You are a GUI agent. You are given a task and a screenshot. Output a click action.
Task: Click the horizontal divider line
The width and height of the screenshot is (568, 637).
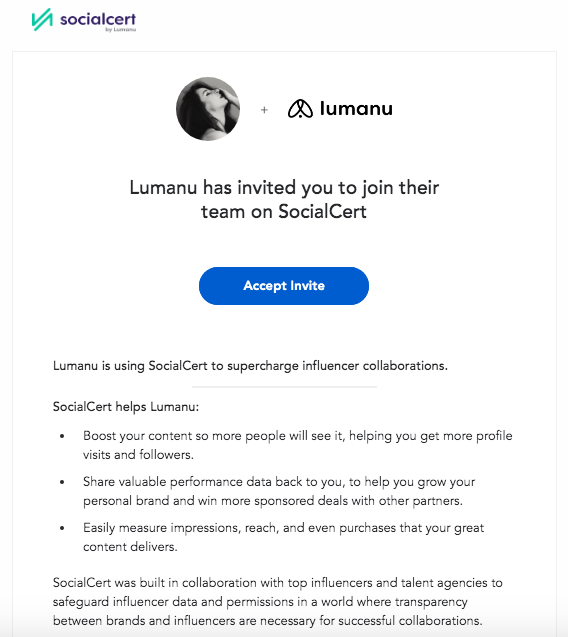[x=284, y=387]
